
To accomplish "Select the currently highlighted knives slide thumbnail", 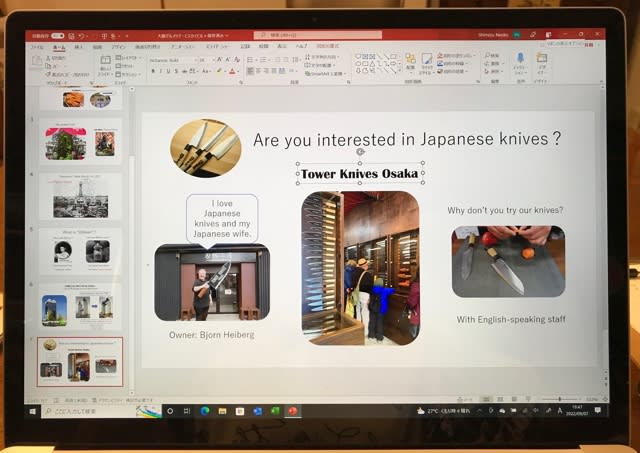I will [80, 362].
